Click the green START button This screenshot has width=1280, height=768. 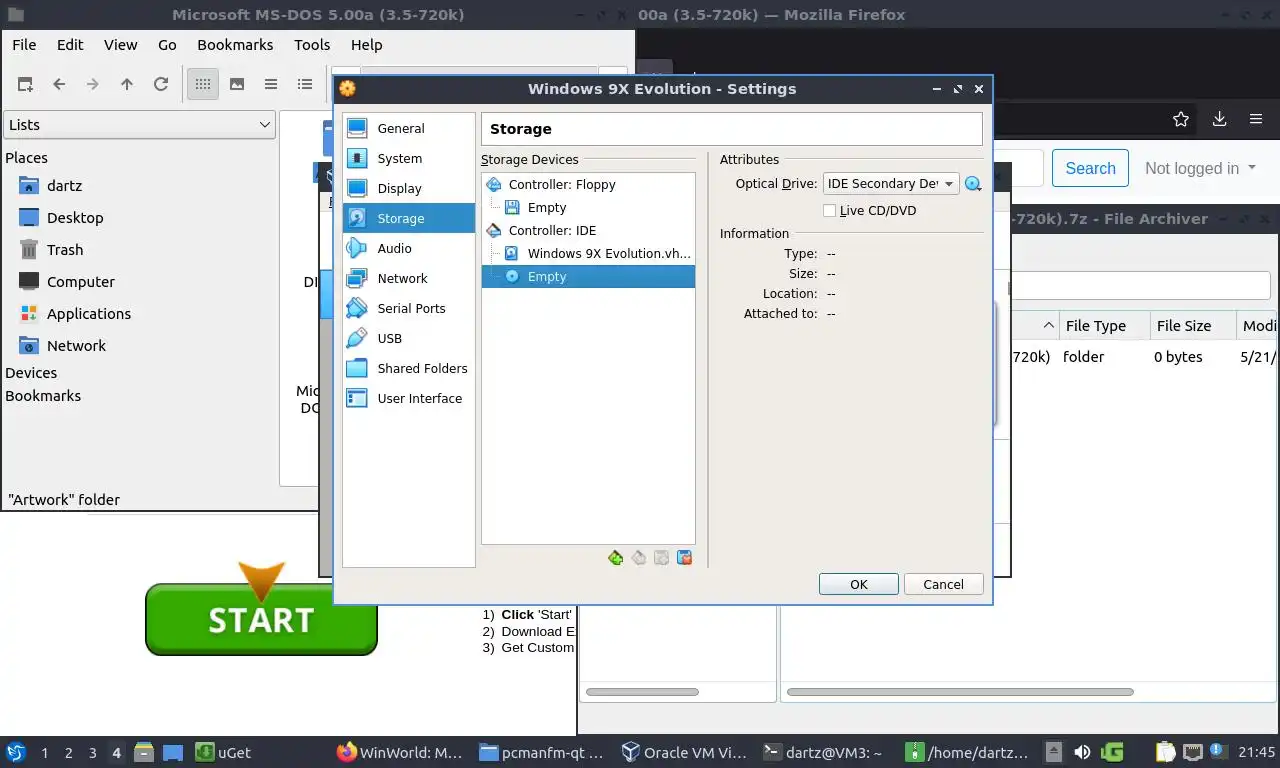click(261, 619)
